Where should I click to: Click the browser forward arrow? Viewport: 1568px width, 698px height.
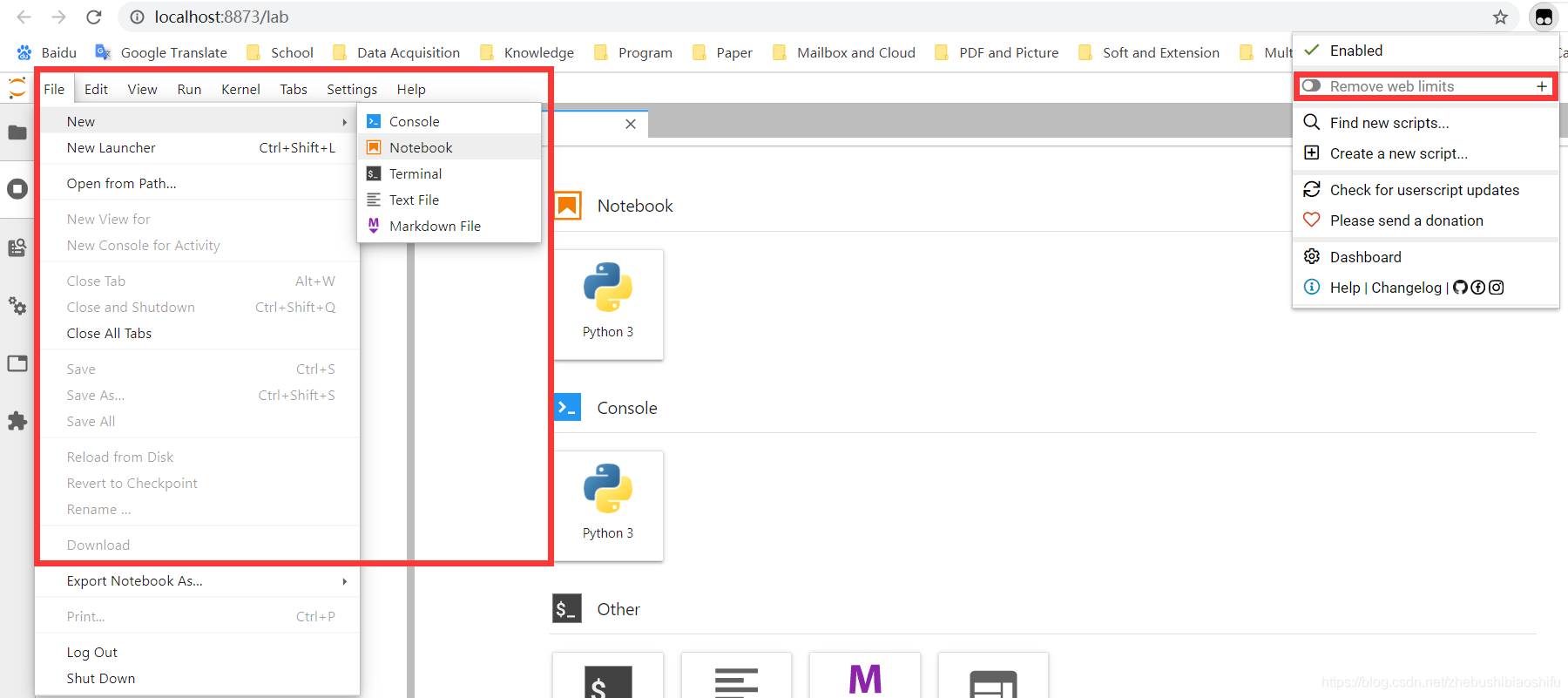pos(58,17)
